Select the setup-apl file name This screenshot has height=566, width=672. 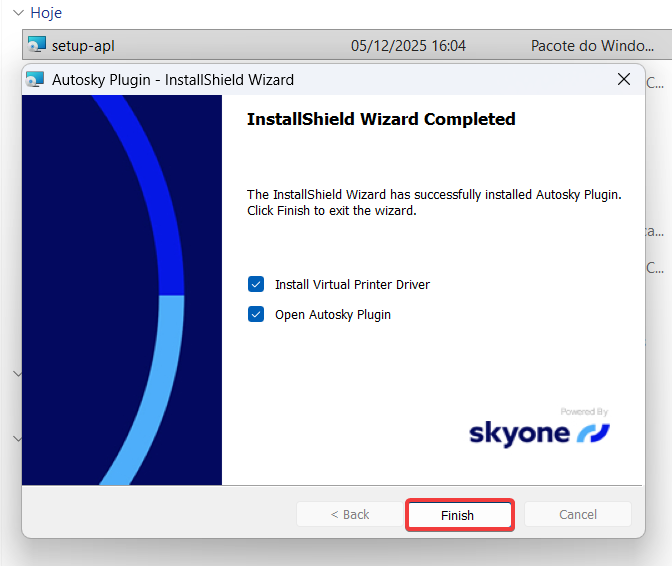(x=84, y=46)
